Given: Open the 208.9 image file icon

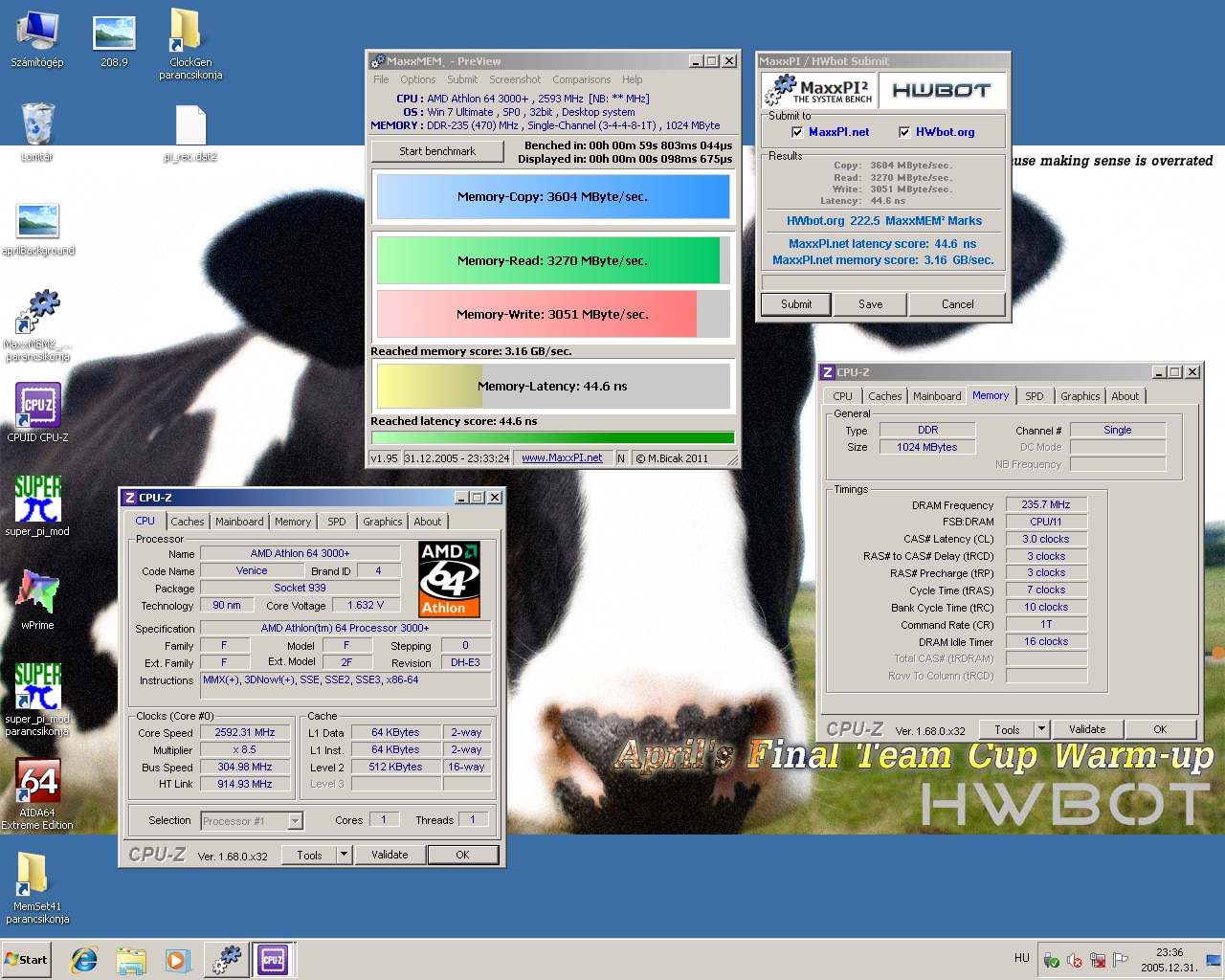Looking at the screenshot, I should pos(114,40).
